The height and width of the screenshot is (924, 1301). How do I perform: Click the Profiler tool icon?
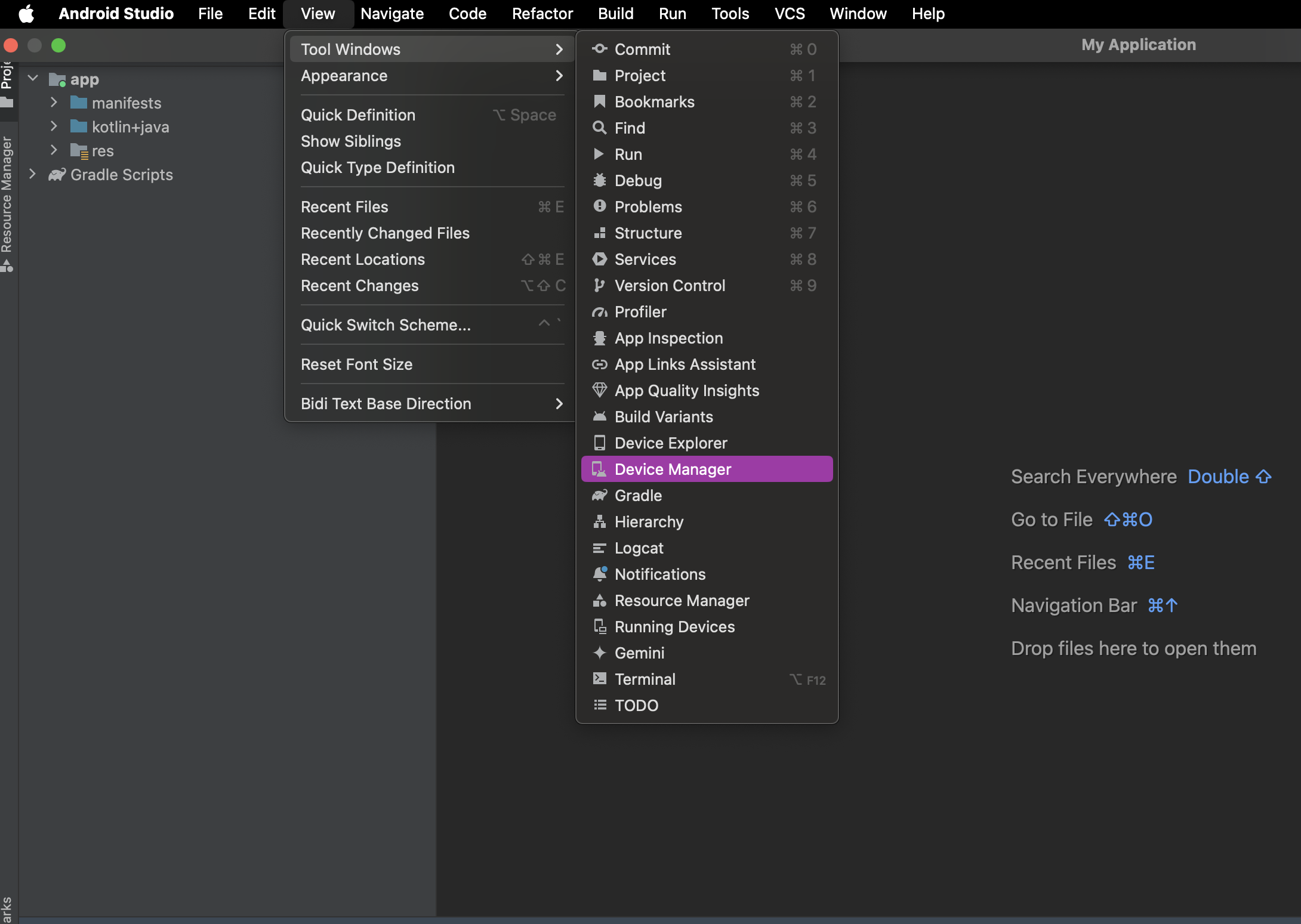coord(598,311)
